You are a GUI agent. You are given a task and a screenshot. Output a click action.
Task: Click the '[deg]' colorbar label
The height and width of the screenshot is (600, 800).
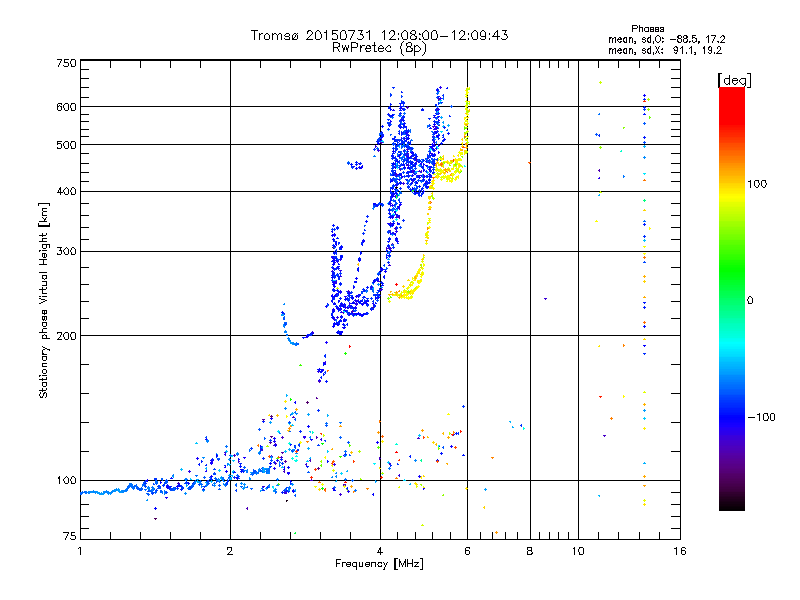coord(734,80)
